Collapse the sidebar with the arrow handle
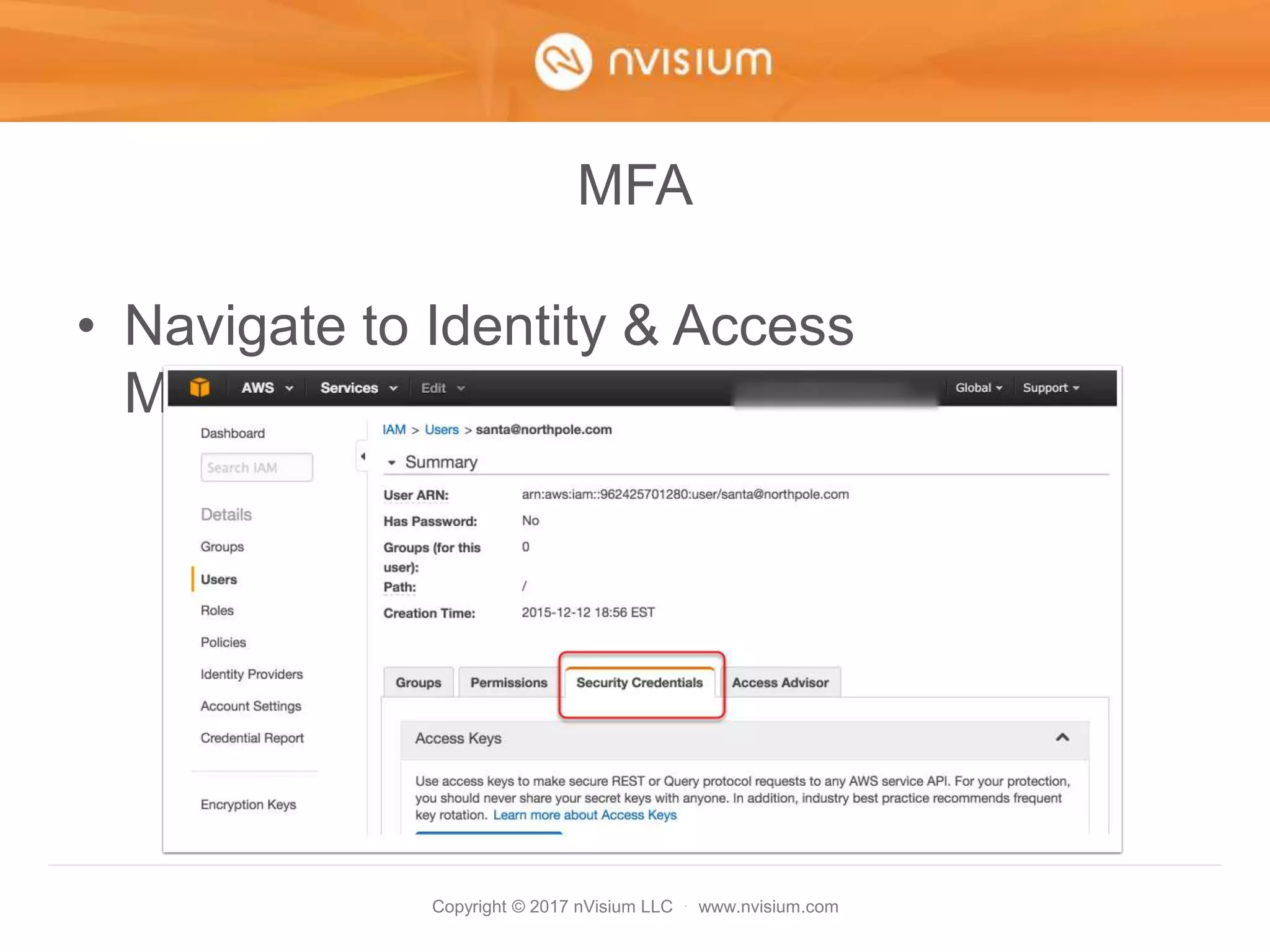This screenshot has width=1270, height=952. coord(363,457)
